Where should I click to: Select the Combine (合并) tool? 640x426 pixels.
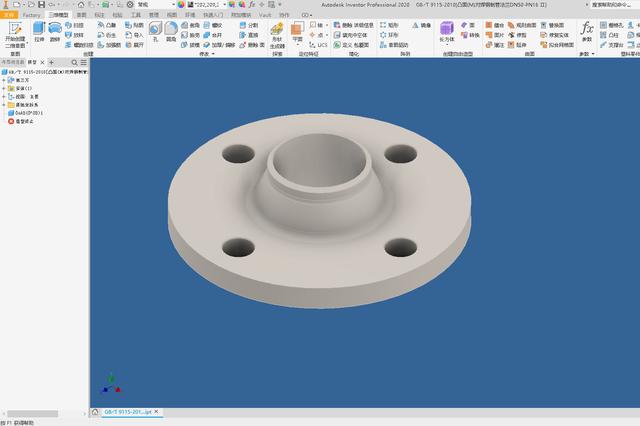213,35
